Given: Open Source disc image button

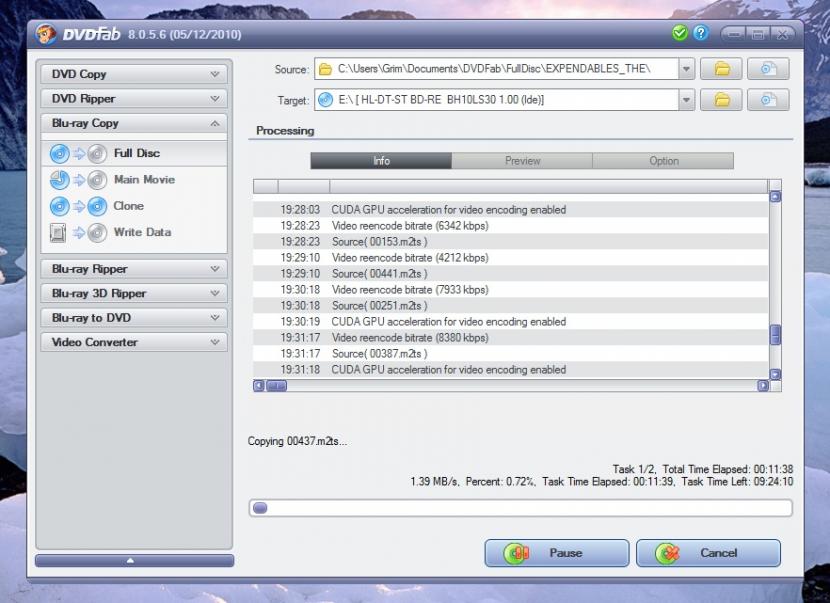Looking at the screenshot, I should [768, 69].
